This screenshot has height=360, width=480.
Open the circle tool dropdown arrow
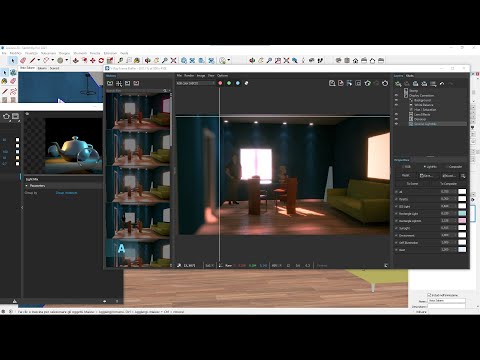click(67, 60)
